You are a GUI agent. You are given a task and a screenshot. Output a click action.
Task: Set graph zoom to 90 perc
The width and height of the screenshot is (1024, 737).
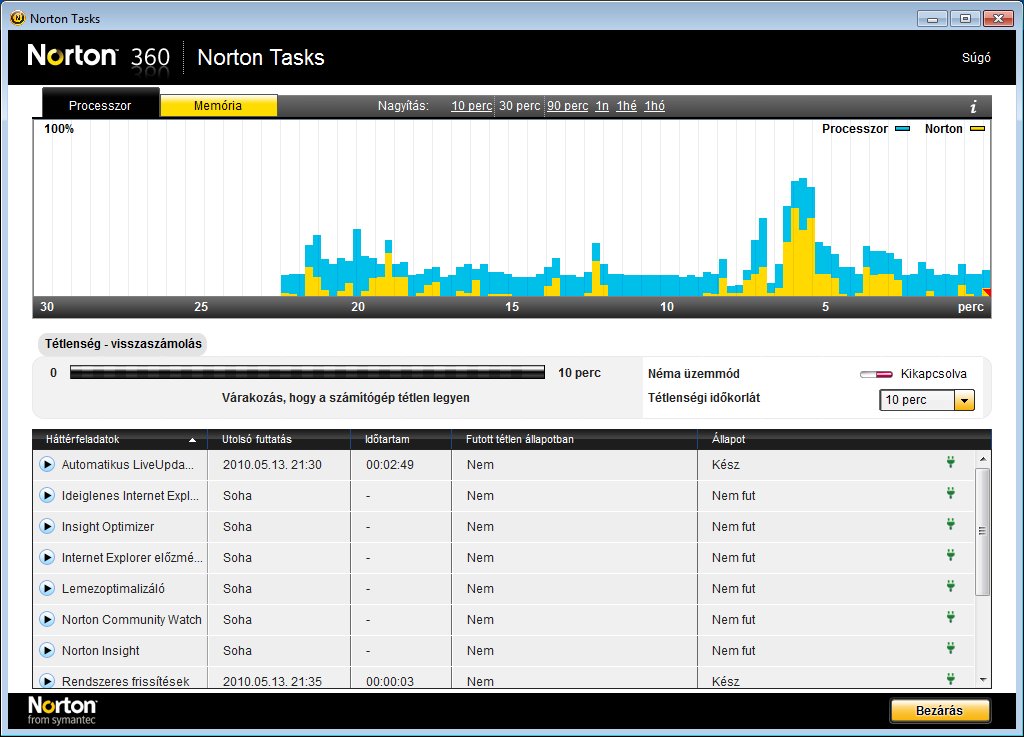pyautogui.click(x=567, y=106)
